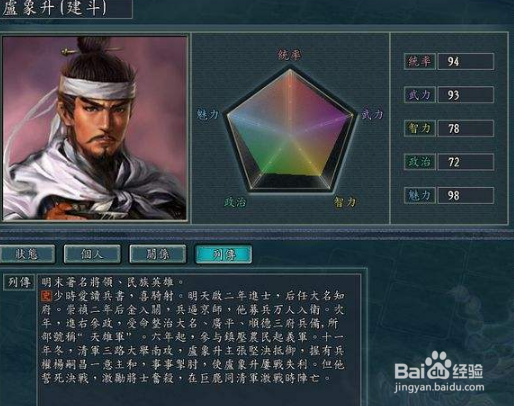Click the 政治 label below the pentagon

(x=236, y=202)
